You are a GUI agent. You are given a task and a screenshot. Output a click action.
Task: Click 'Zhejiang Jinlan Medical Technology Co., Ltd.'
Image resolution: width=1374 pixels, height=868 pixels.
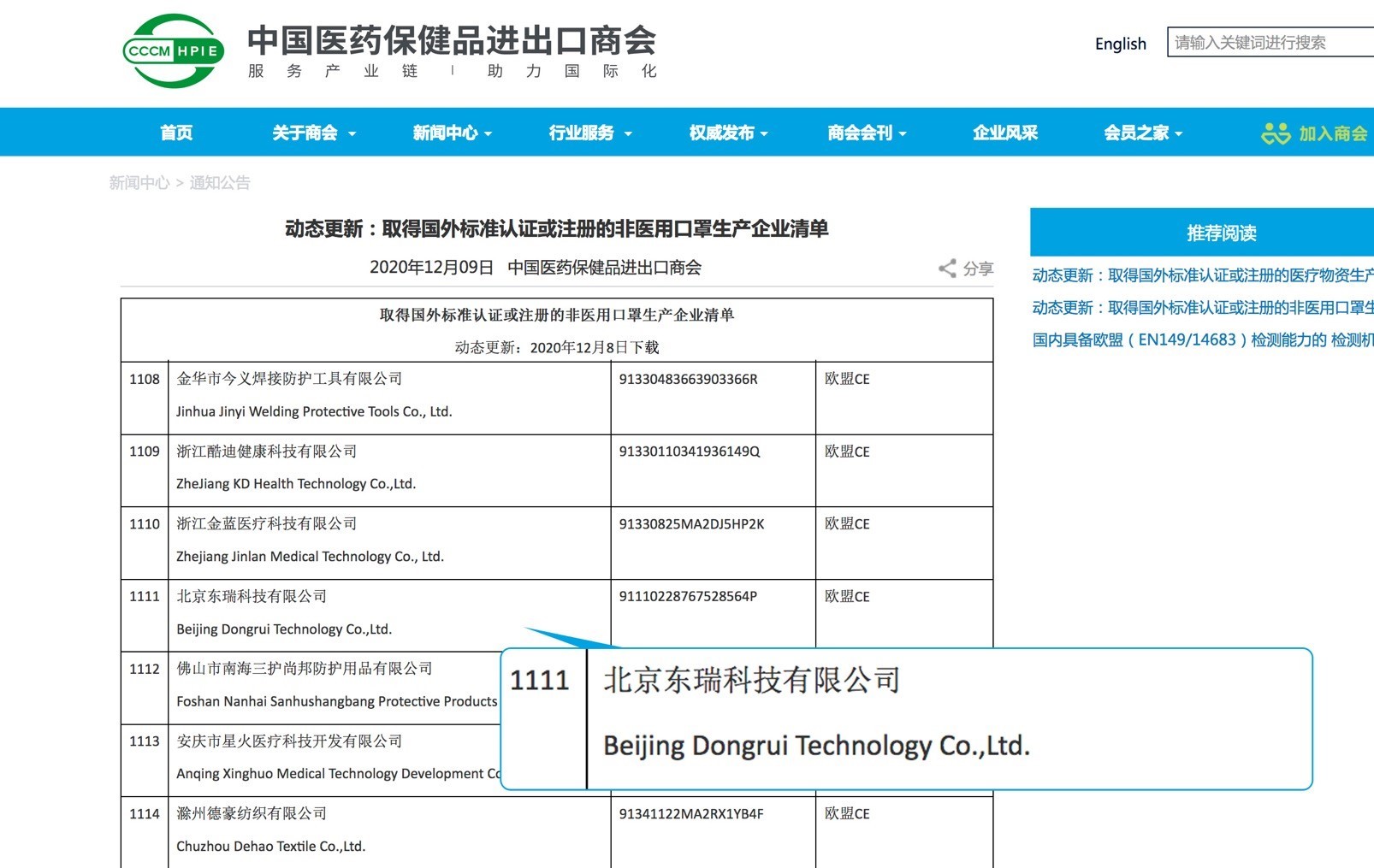coord(311,557)
